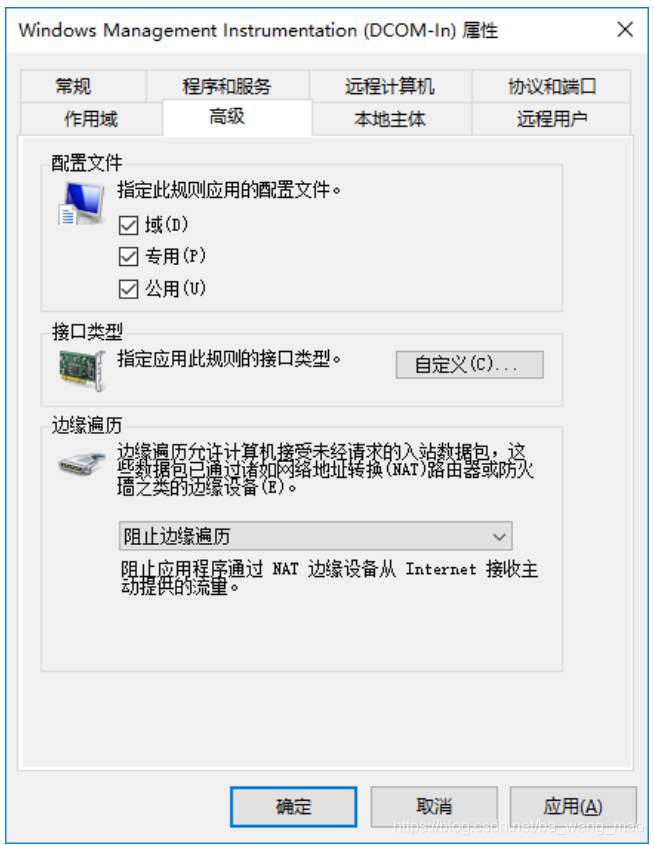Click the network card interface icon
Viewport: 654px width, 845px height.
click(x=82, y=370)
